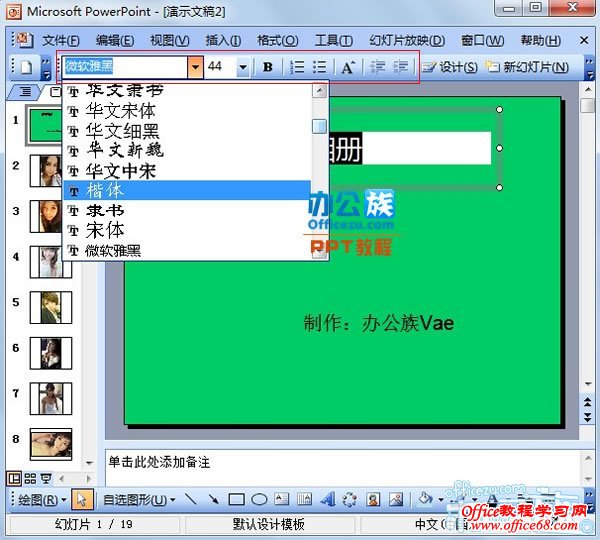This screenshot has height=540, width=600.
Task: Click the font name field showing 微软雅黑
Action: [126, 67]
